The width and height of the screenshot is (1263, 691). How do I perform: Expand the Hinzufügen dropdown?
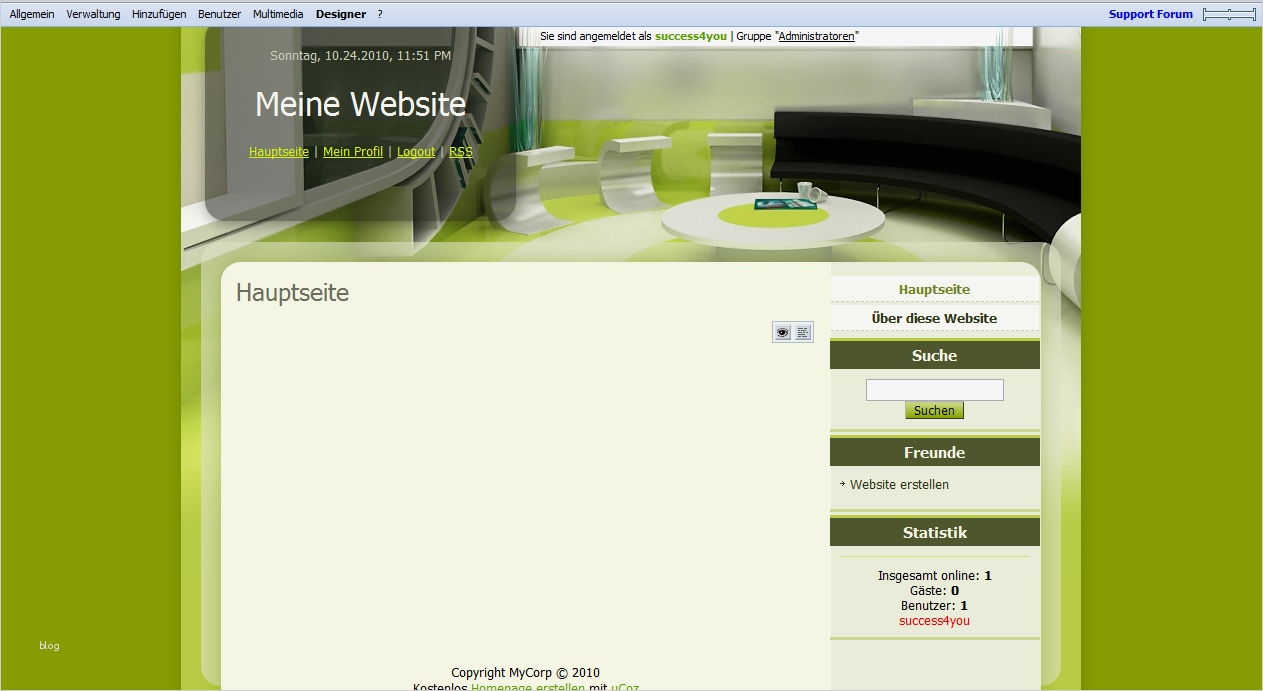158,13
